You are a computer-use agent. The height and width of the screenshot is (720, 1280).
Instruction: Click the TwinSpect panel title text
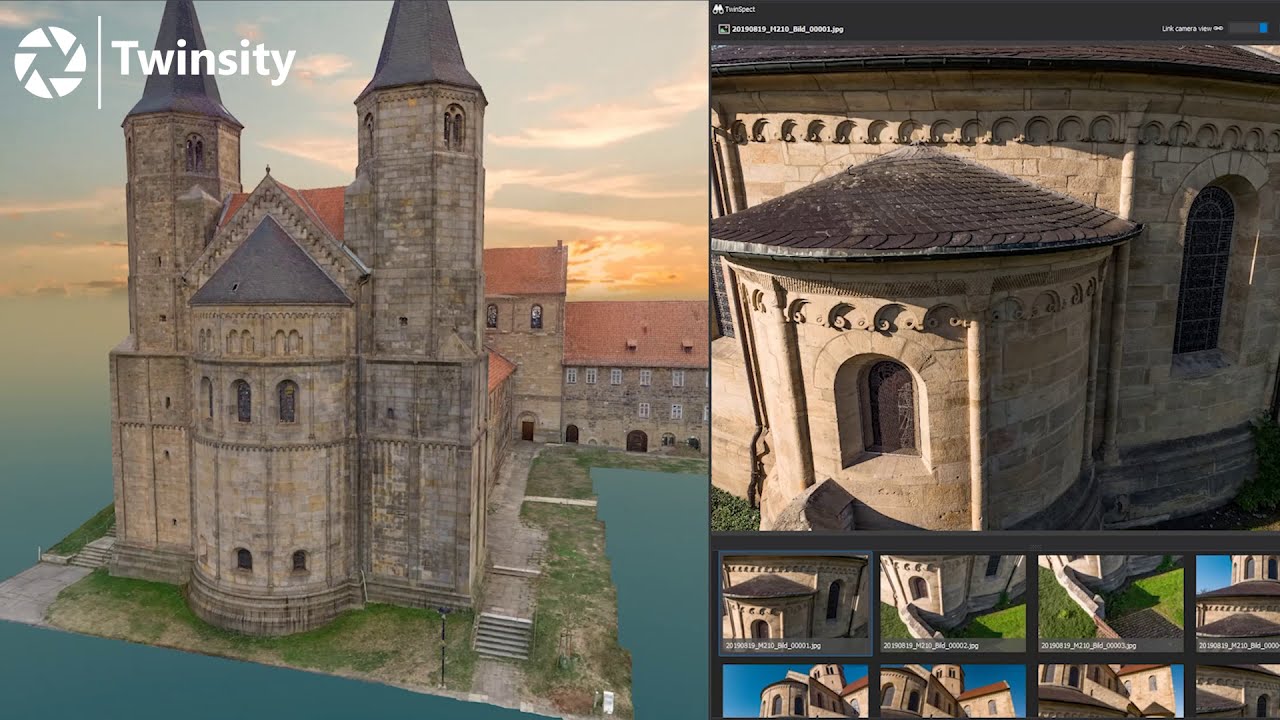[x=741, y=9]
